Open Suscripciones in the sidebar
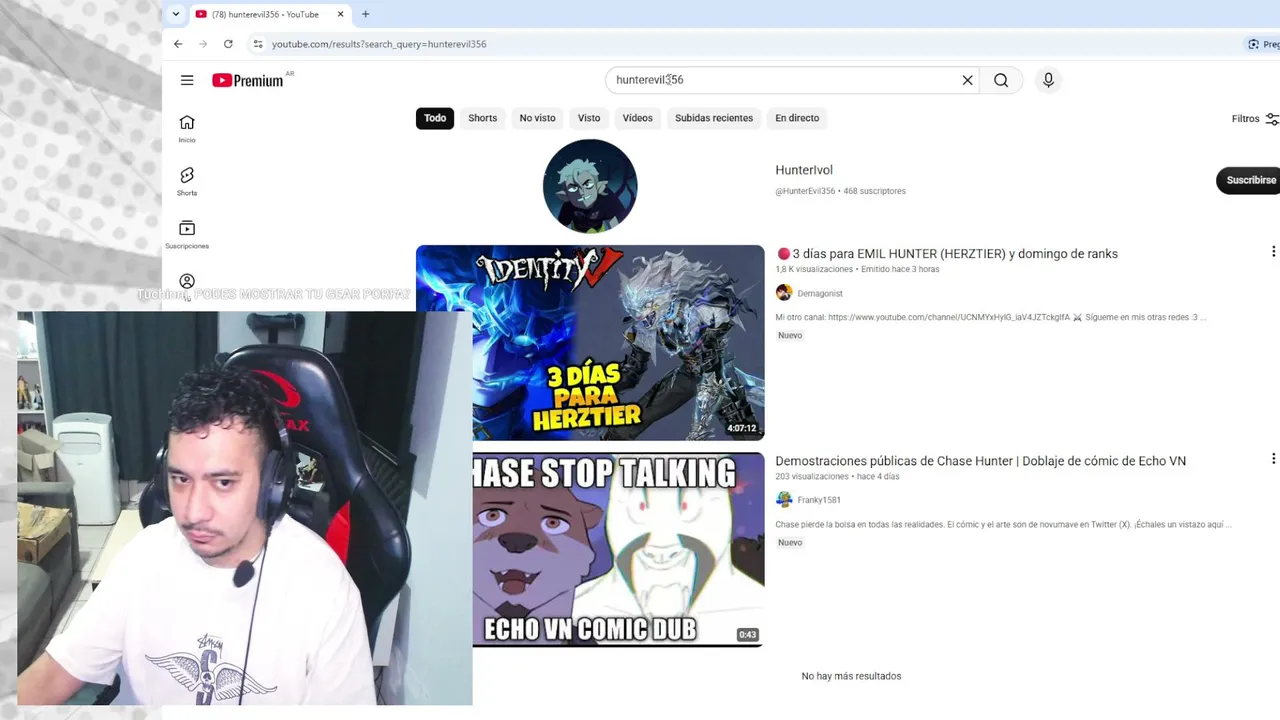1280x720 pixels. 187,234
